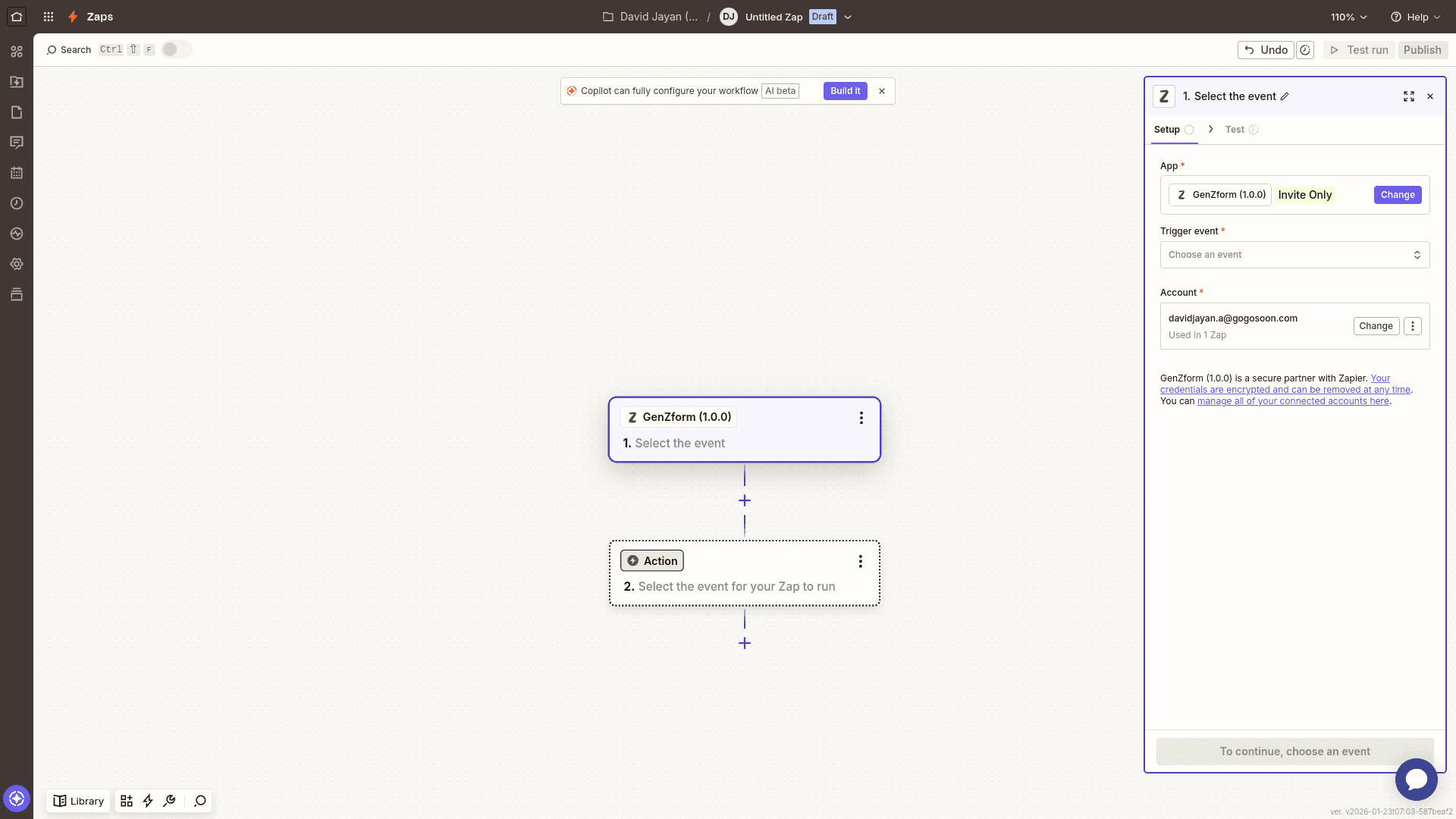Expand the step menu on GenZform step
The image size is (1456, 819).
coord(861,417)
